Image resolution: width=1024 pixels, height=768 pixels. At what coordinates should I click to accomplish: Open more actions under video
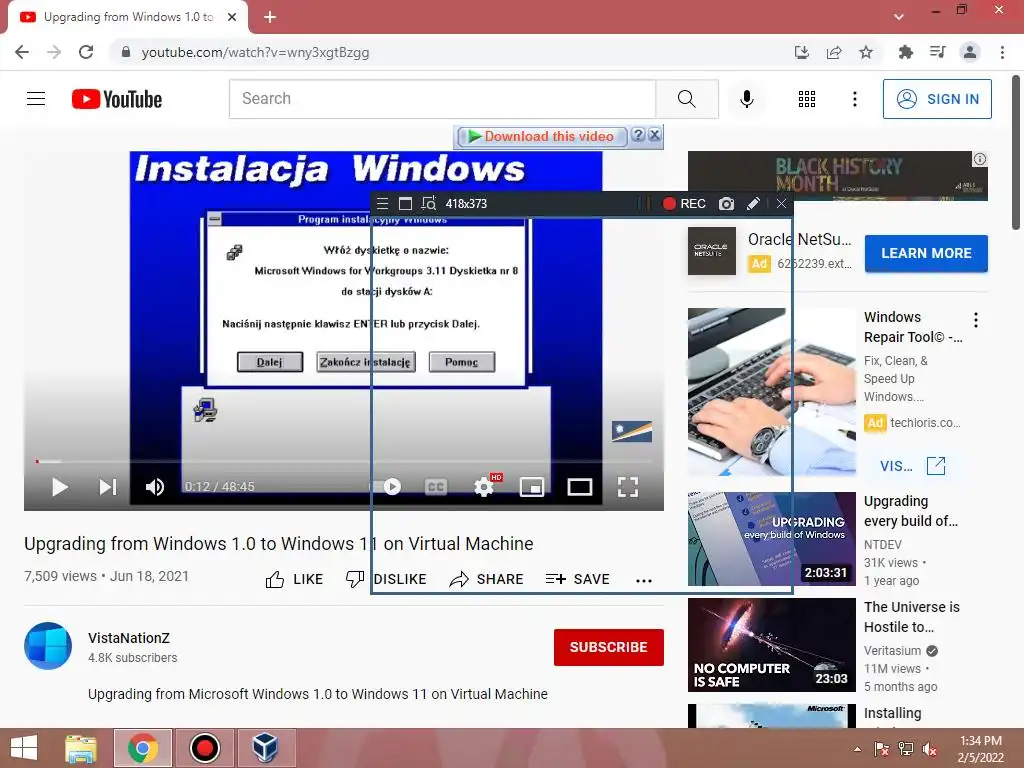(x=644, y=580)
